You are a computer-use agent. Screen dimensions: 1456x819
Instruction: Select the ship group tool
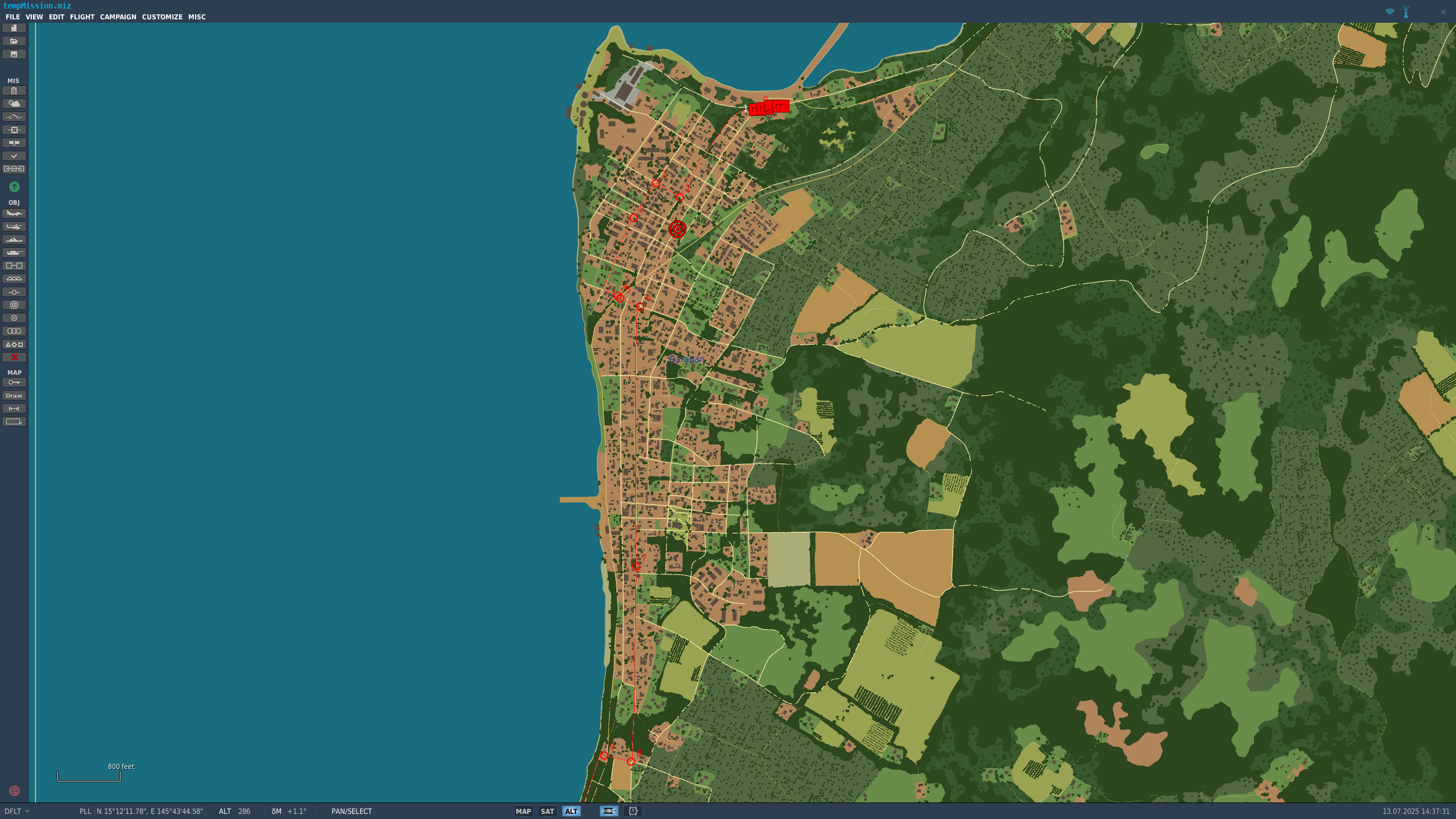coord(14,239)
